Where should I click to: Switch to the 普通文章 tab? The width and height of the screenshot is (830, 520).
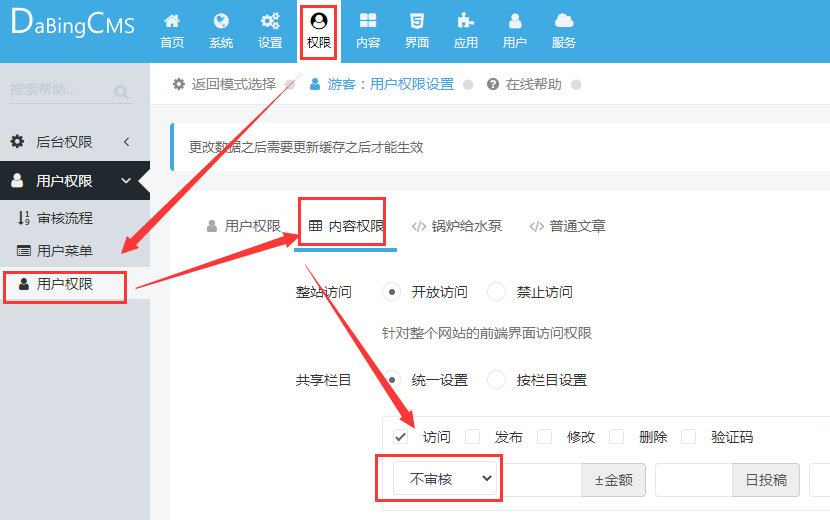click(x=567, y=226)
